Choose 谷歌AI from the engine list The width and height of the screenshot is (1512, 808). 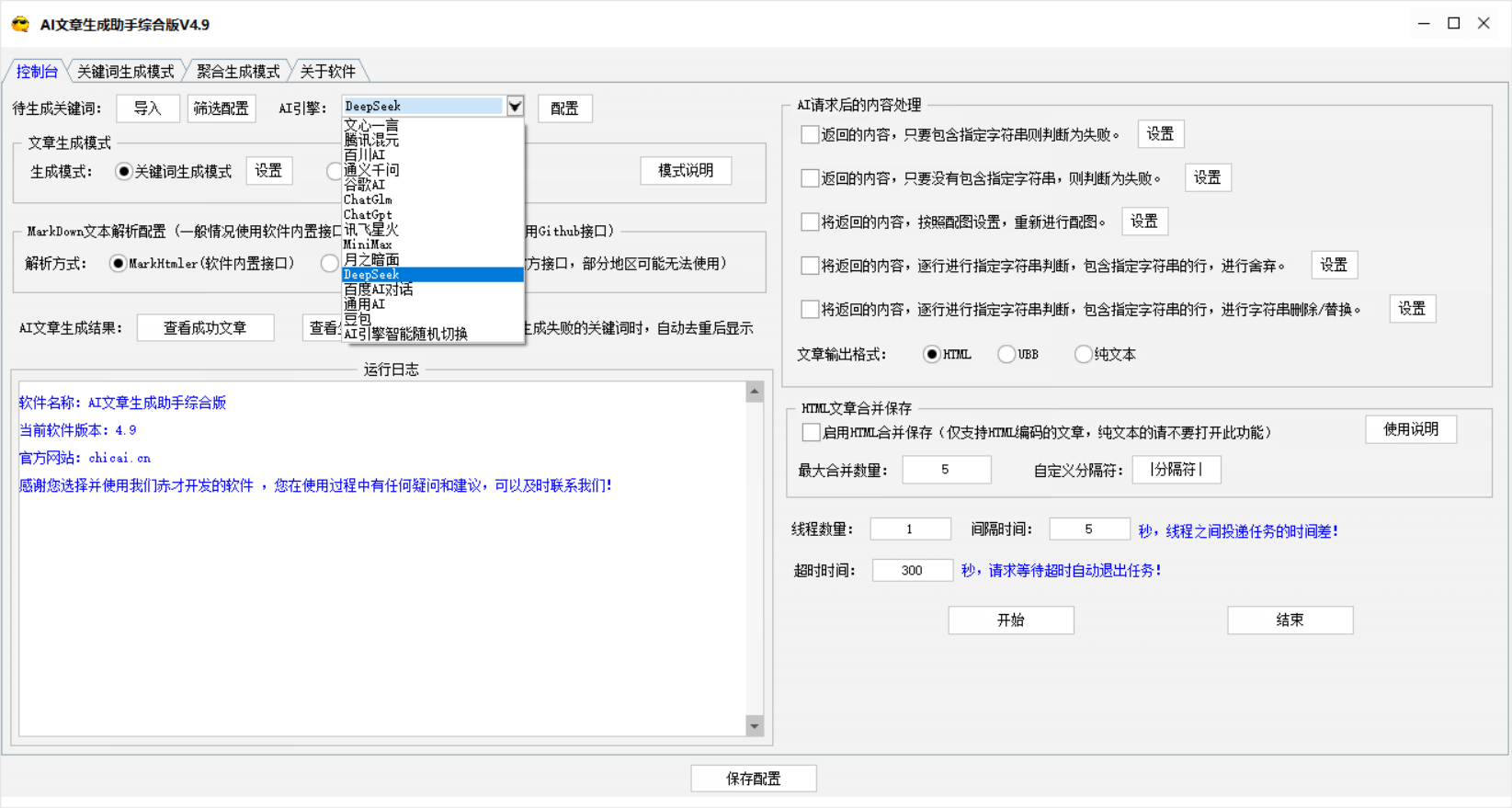[433, 185]
